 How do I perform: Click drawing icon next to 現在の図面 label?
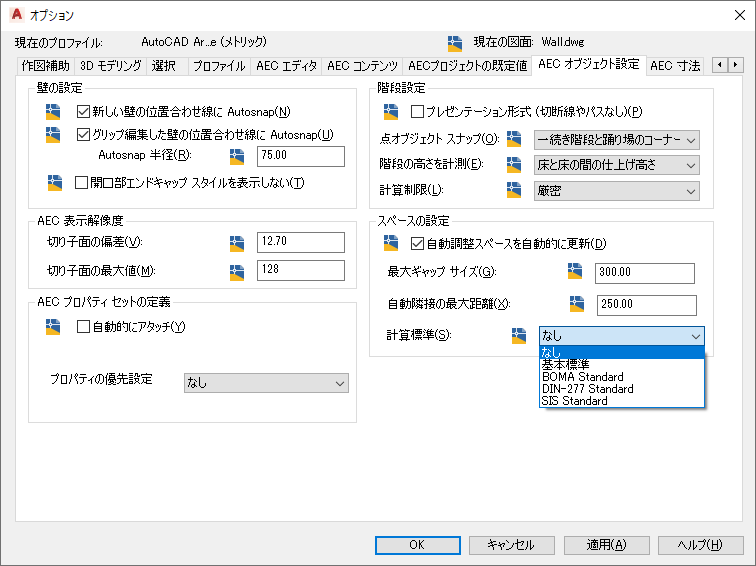tap(455, 43)
